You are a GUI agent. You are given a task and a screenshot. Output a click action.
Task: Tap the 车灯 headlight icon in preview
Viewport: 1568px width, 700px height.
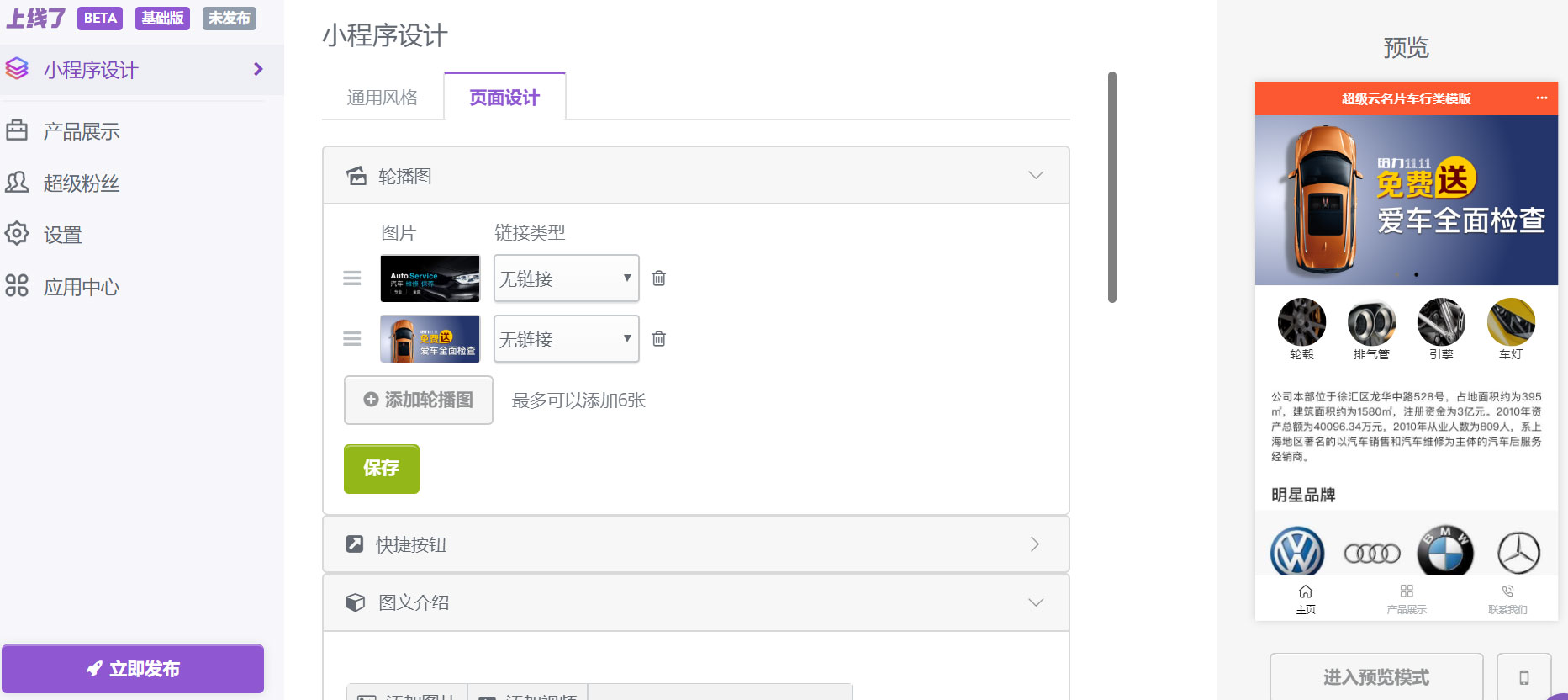(1511, 323)
